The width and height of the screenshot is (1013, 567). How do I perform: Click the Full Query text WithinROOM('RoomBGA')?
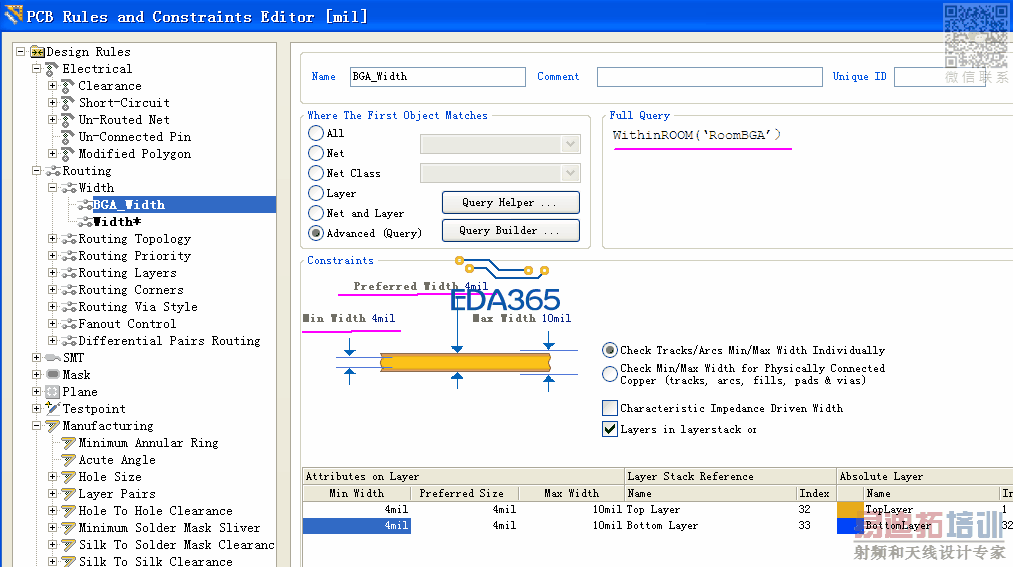coord(696,135)
